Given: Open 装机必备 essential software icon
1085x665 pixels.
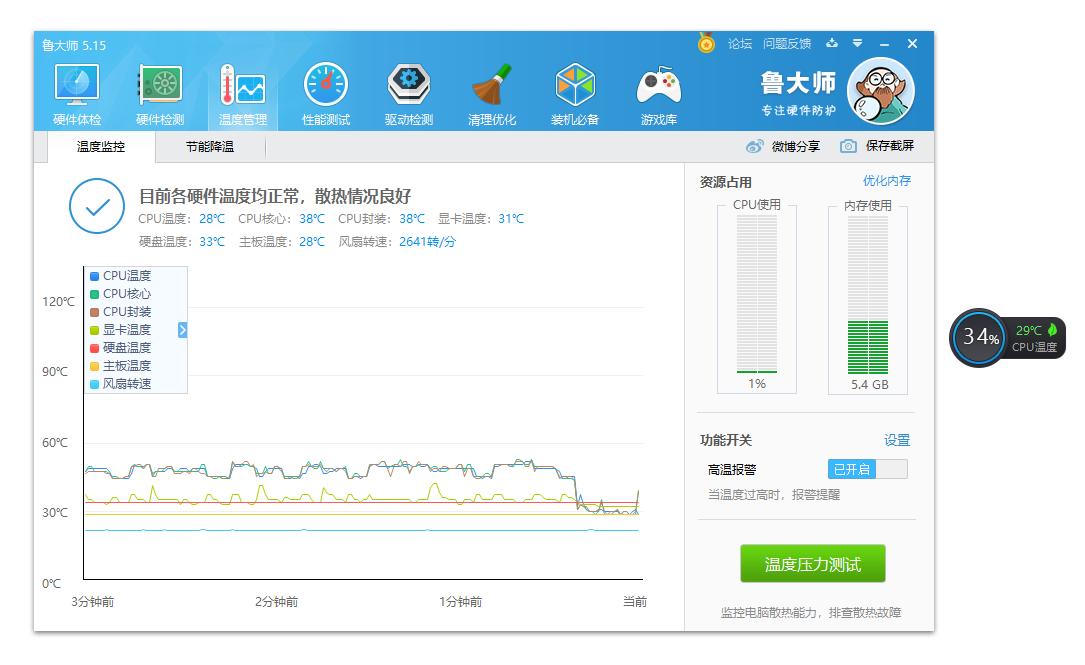Looking at the screenshot, I should pos(575,95).
